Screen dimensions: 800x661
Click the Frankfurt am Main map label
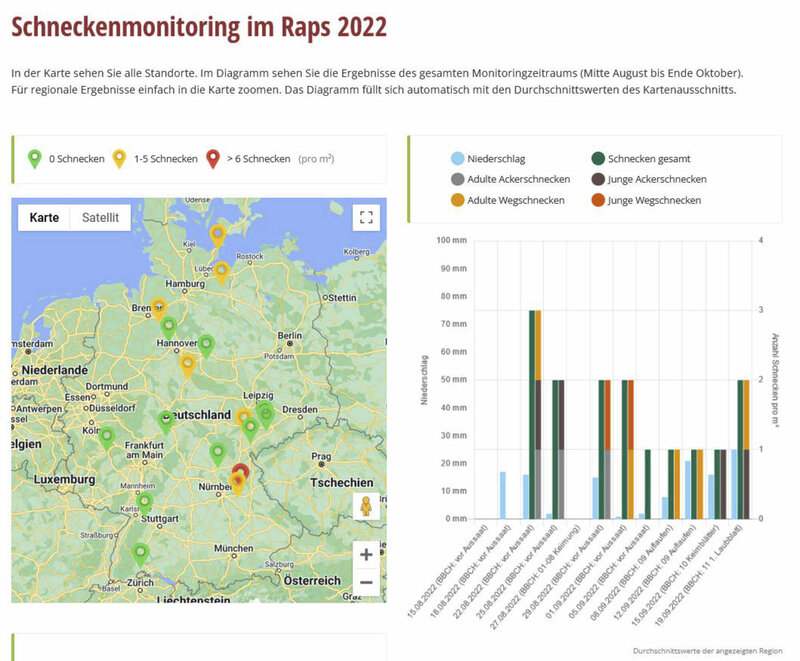pos(144,450)
